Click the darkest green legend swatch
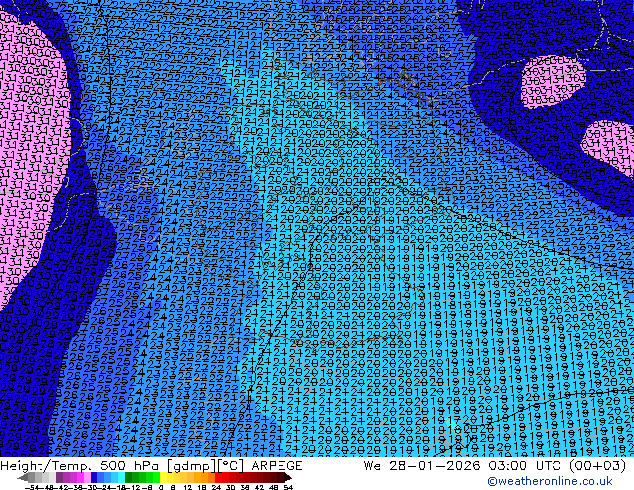This screenshot has height=490, width=634. [129, 478]
